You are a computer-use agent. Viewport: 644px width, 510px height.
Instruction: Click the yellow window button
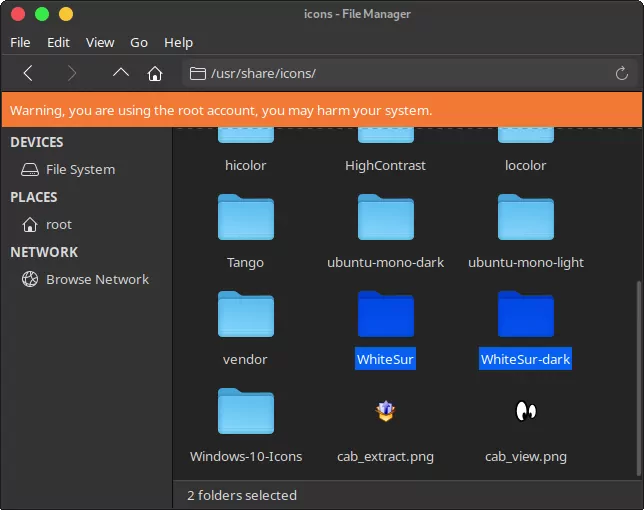pyautogui.click(x=66, y=14)
